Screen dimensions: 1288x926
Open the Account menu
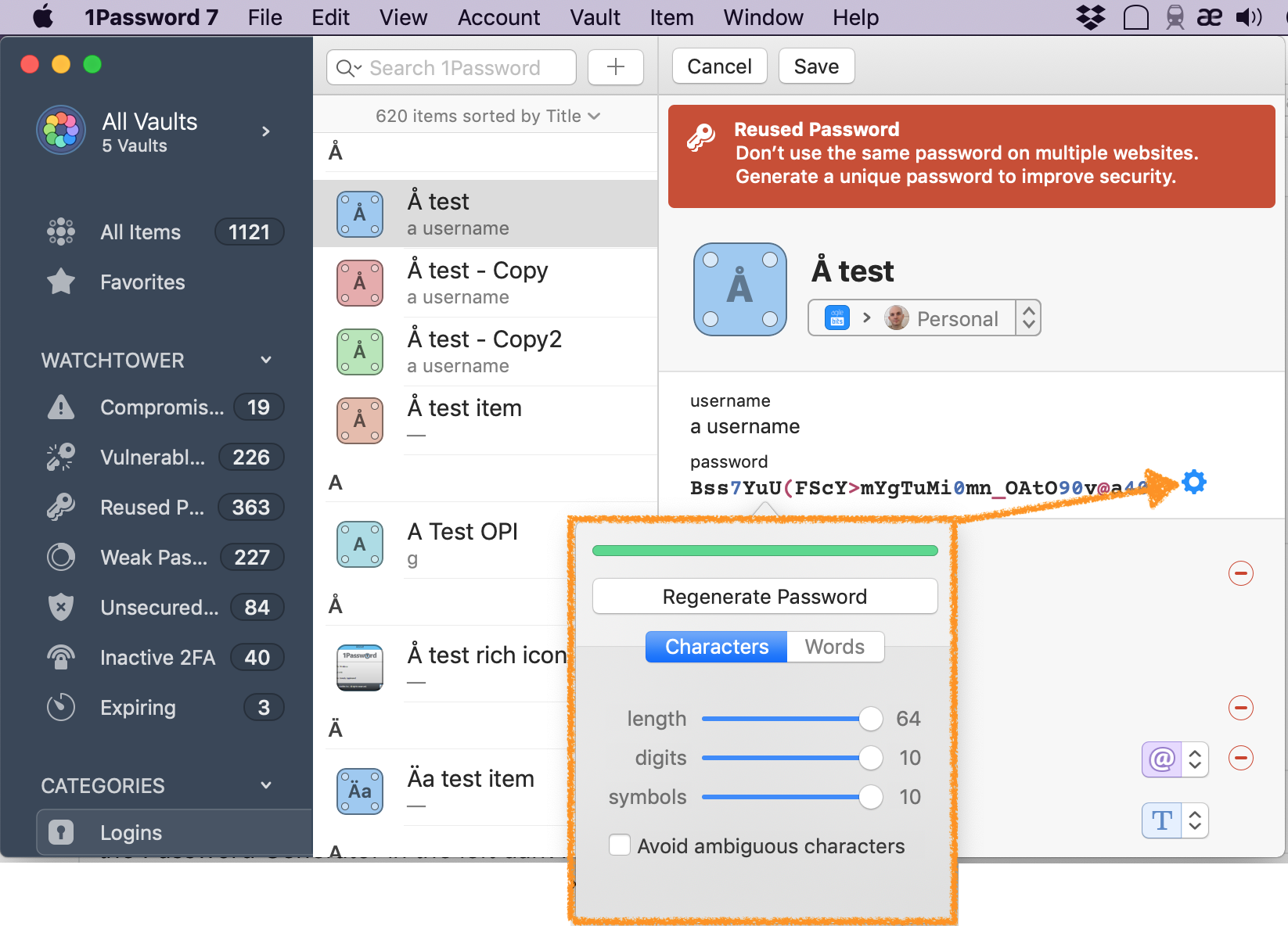498,17
